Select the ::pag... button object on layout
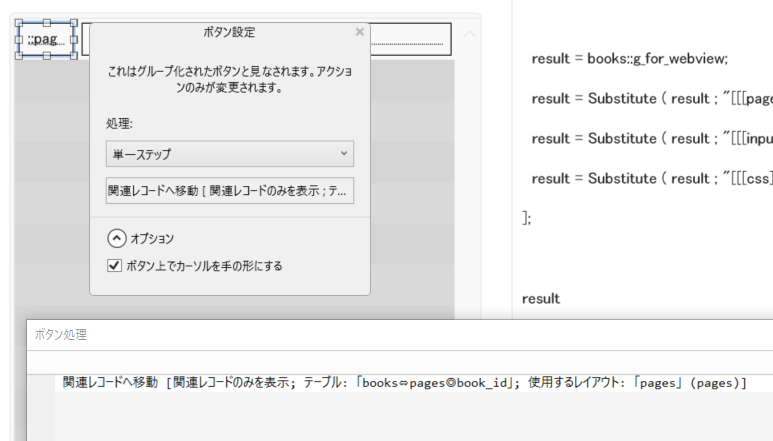This screenshot has width=773, height=441. [46, 39]
